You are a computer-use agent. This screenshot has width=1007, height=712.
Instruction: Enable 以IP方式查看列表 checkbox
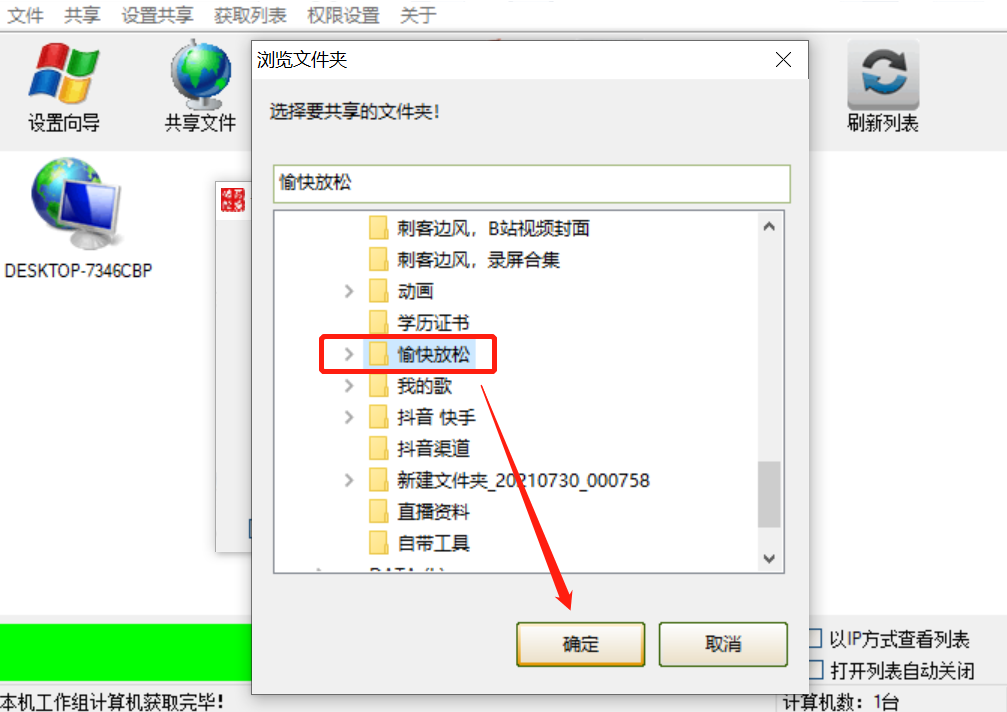pyautogui.click(x=815, y=638)
